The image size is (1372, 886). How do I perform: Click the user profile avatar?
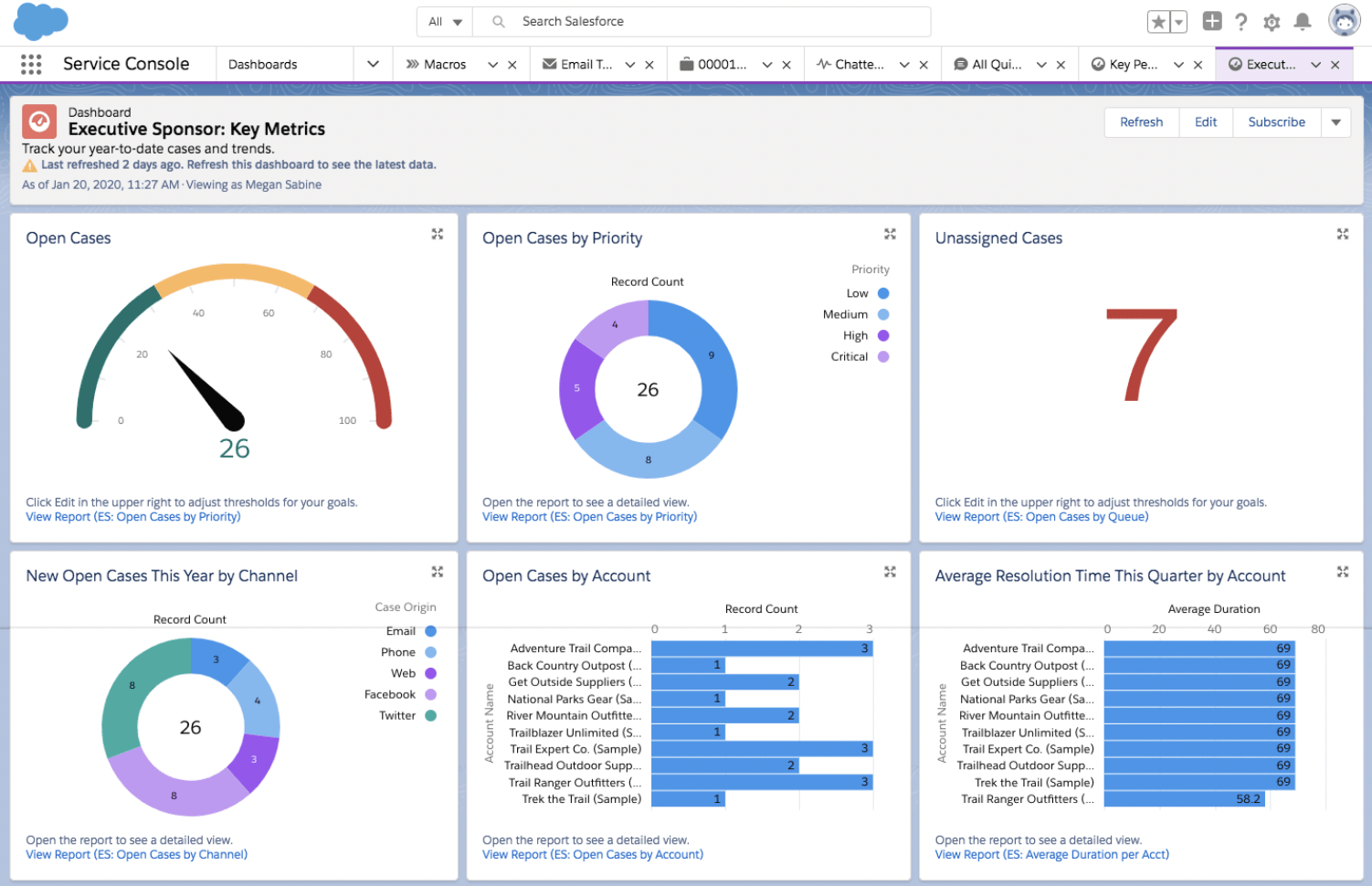[x=1344, y=21]
